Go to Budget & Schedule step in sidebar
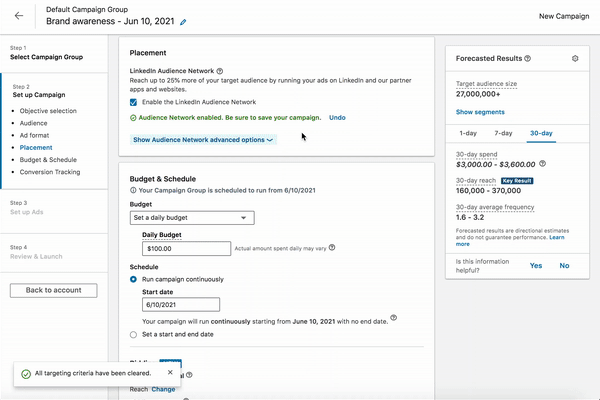The height and width of the screenshot is (400, 600). tap(50, 159)
